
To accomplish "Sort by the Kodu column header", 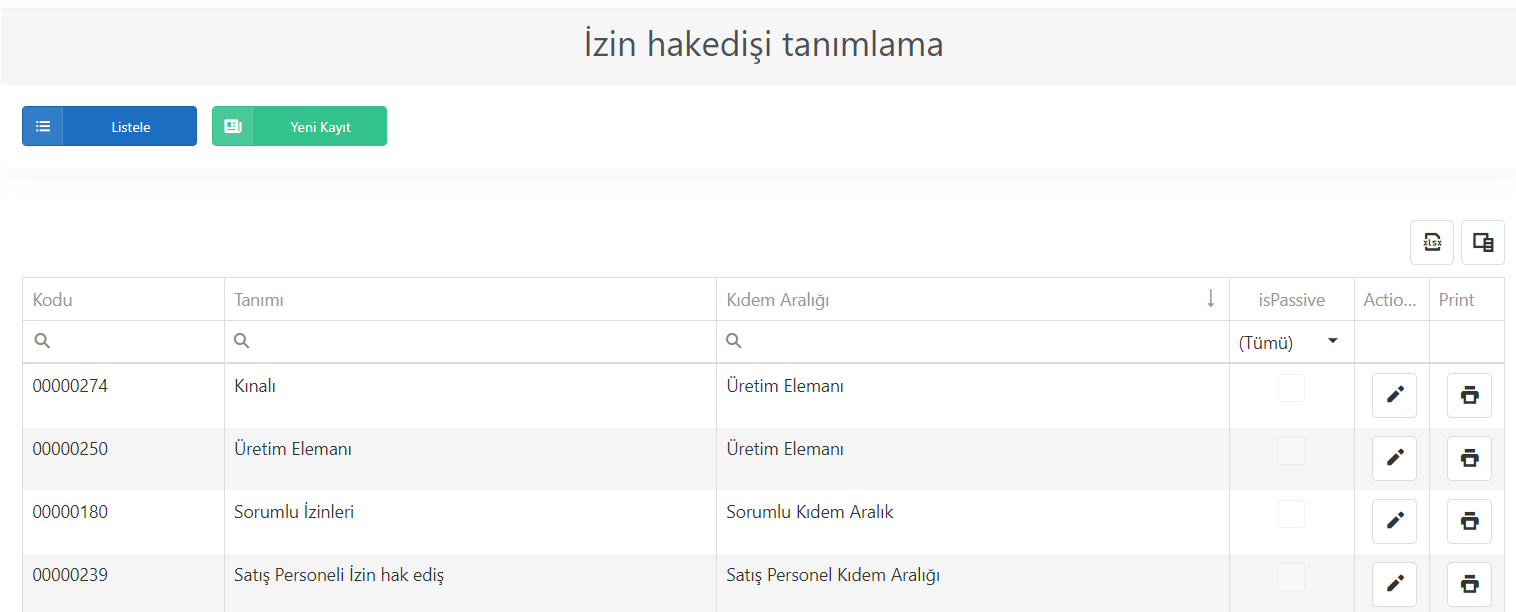I will [x=123, y=299].
